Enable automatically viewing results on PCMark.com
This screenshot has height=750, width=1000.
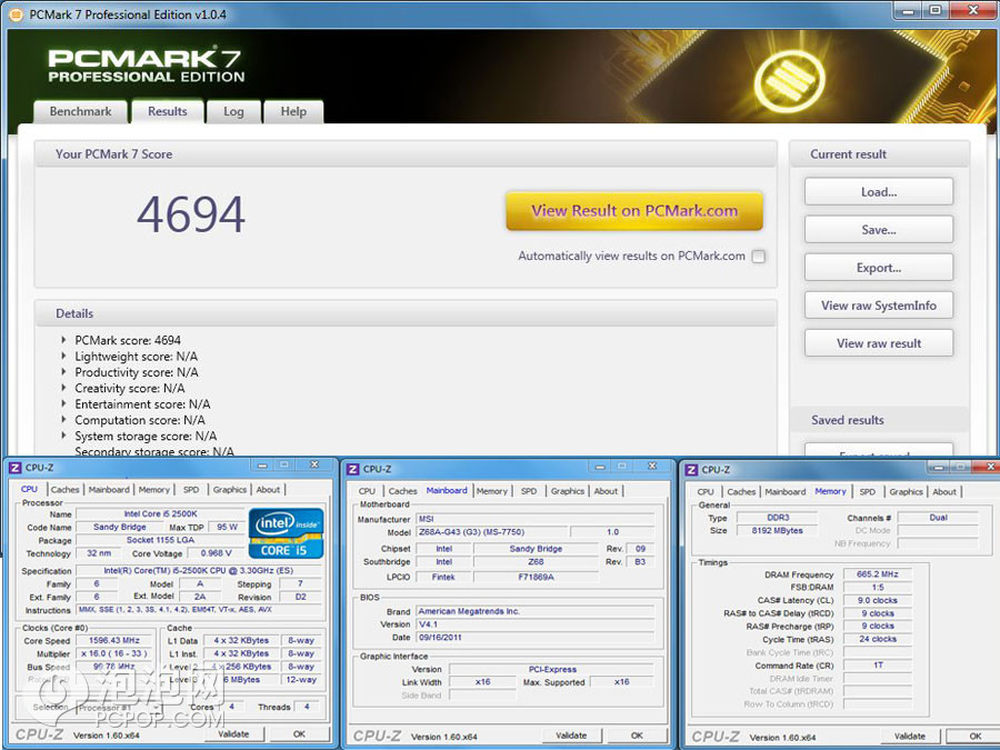point(758,256)
